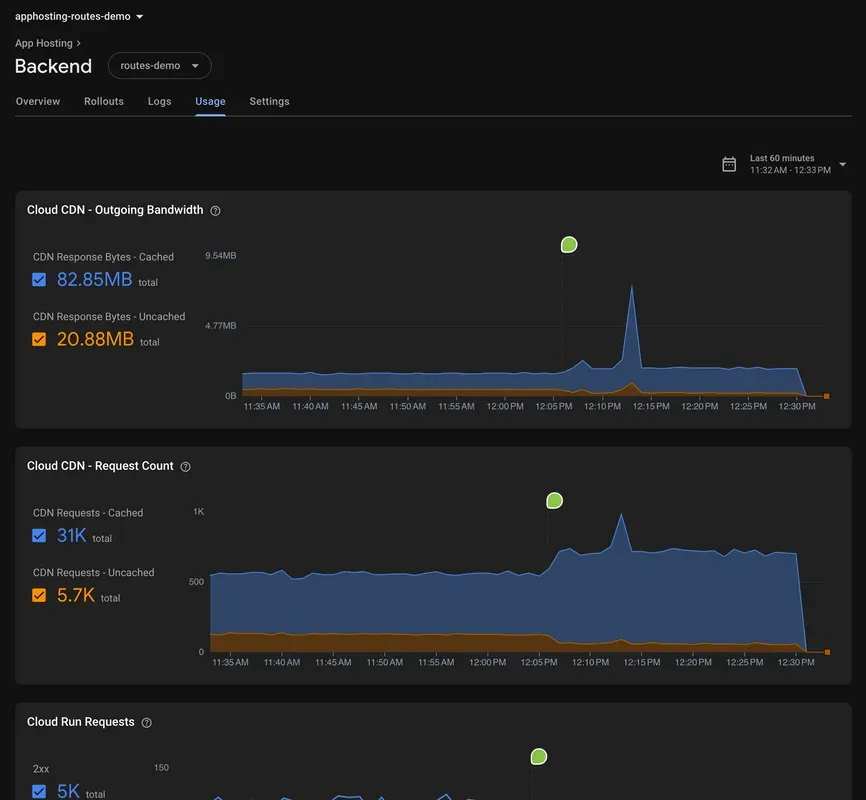The width and height of the screenshot is (866, 800).
Task: Select the Usage tab
Action: [210, 101]
